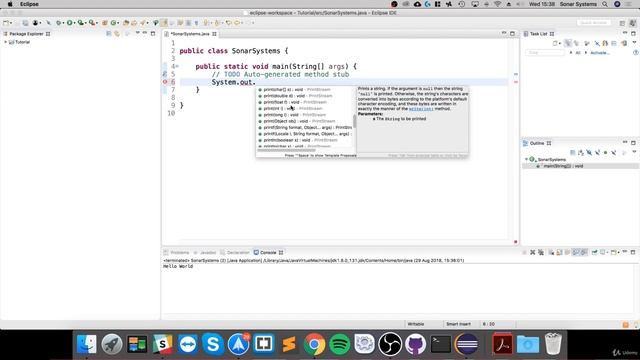640x360 pixels.
Task: Click the Task List help question icon
Action: (636, 53)
